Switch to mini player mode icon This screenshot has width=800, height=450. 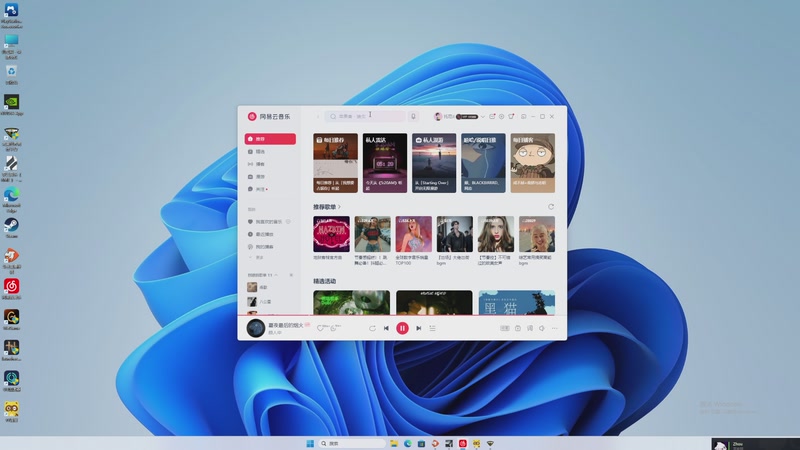[x=523, y=116]
